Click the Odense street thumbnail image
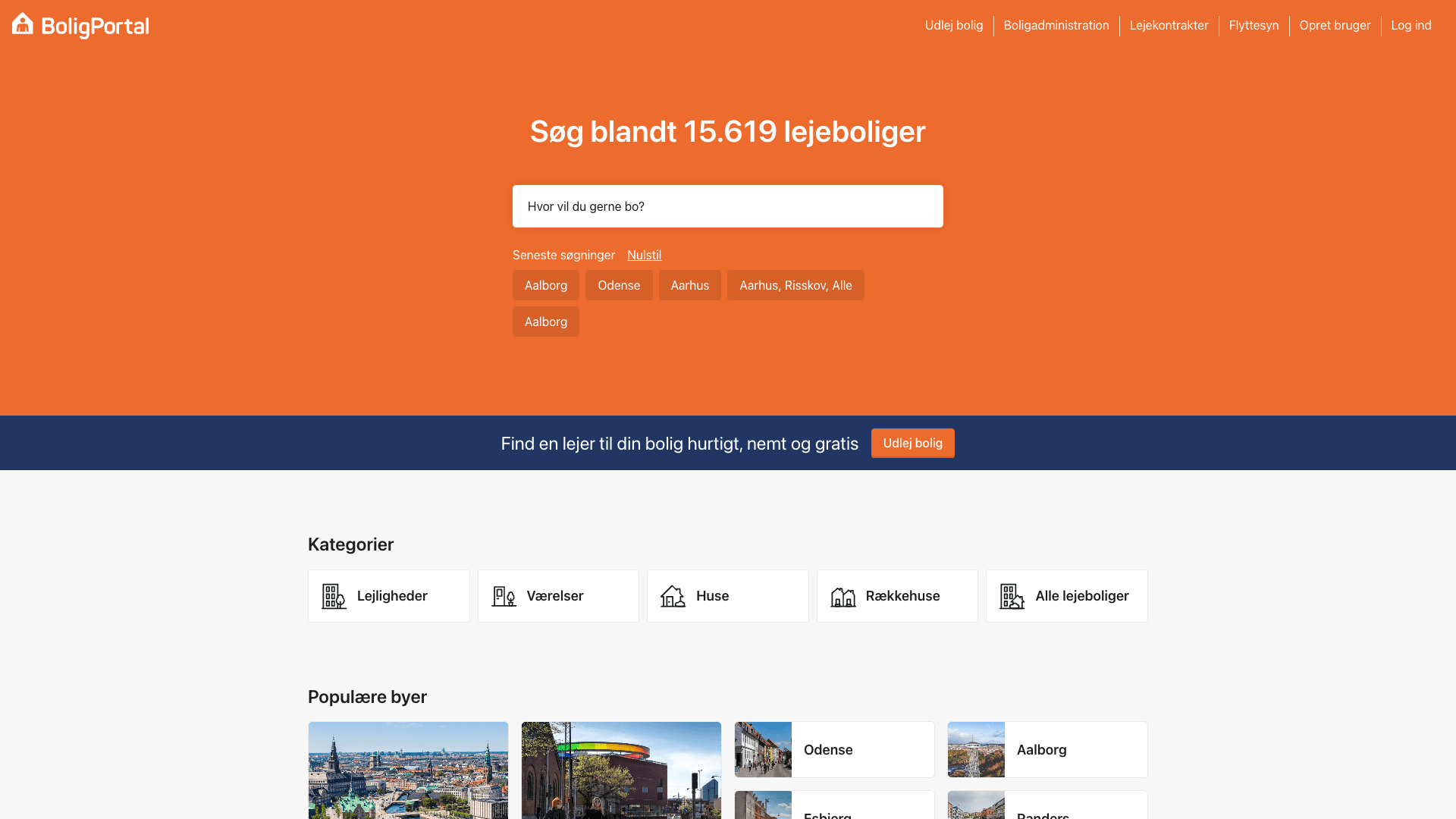This screenshot has width=1456, height=819. (763, 749)
